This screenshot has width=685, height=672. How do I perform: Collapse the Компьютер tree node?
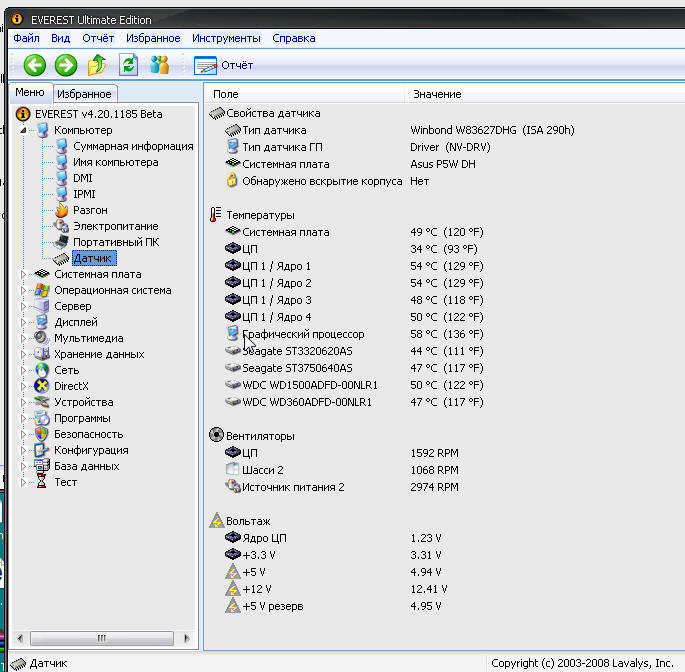click(x=23, y=130)
